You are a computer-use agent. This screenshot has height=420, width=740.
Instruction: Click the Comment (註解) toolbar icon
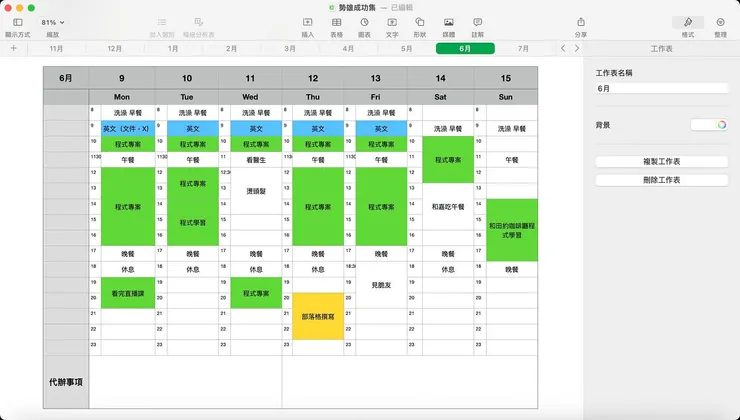tap(478, 22)
